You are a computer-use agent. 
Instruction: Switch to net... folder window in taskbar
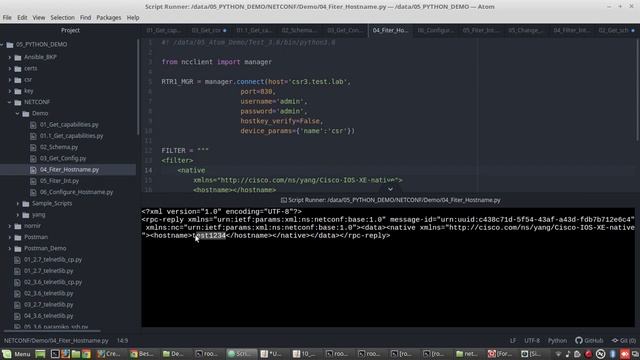468,353
